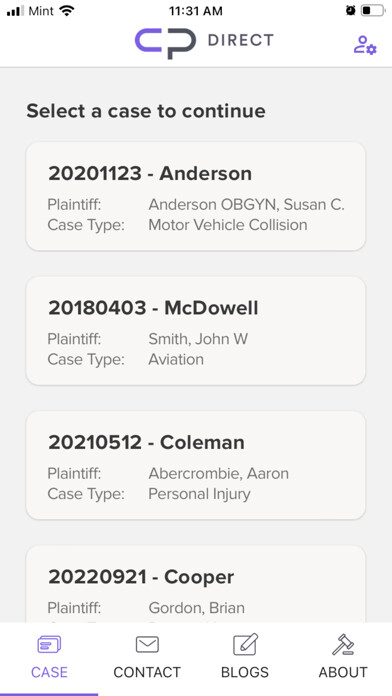
Task: Tap the Motor Vehicle Collision case type
Action: 228,225
